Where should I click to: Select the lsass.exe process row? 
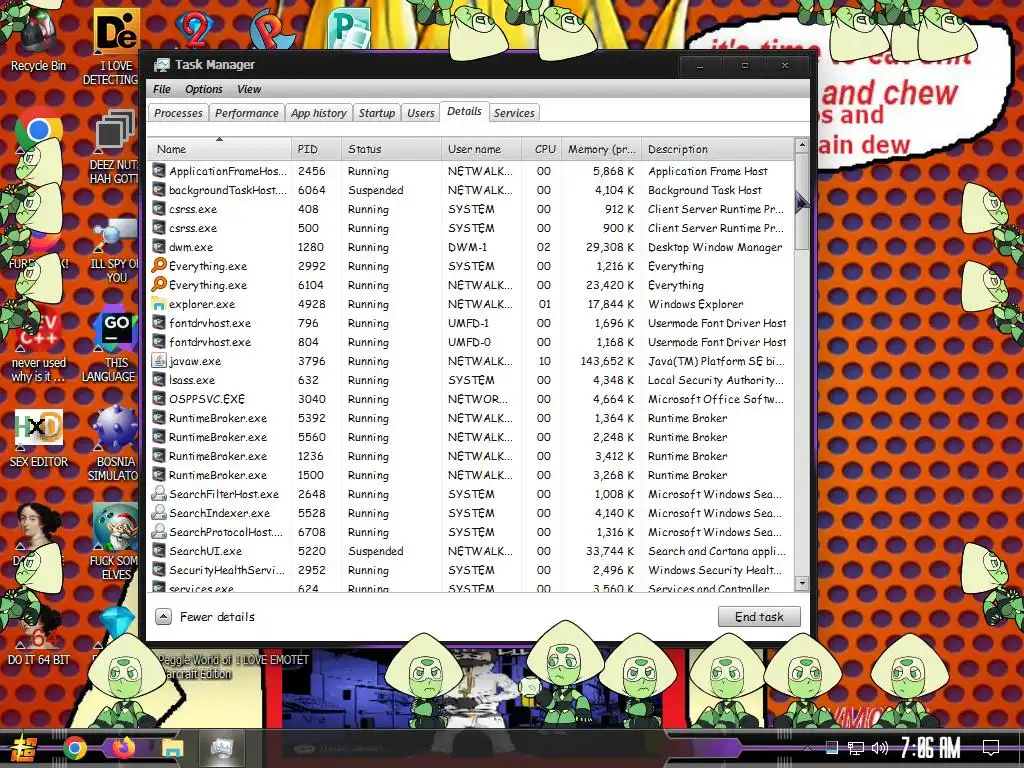[471, 379]
